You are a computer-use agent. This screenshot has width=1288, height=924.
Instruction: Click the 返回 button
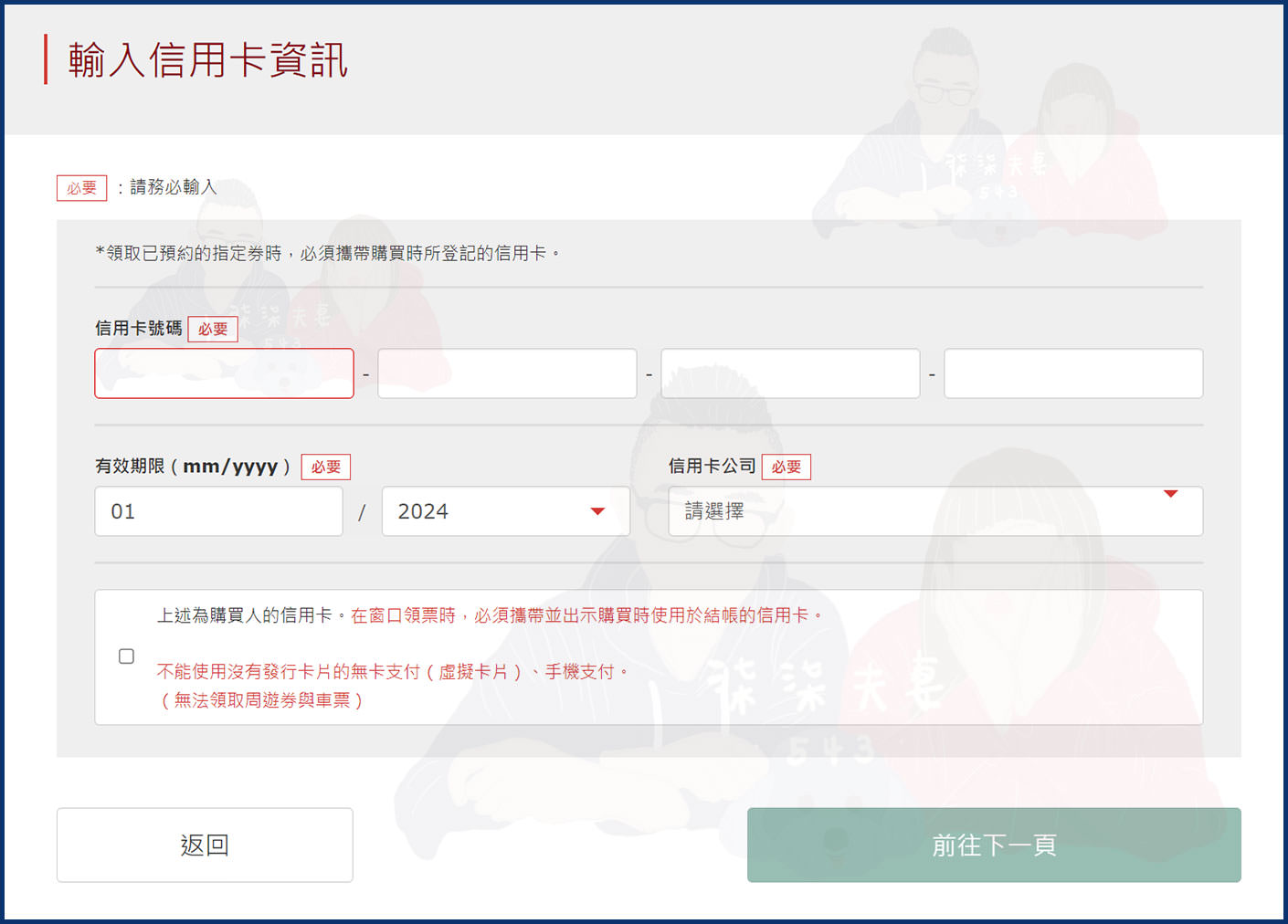(x=205, y=845)
